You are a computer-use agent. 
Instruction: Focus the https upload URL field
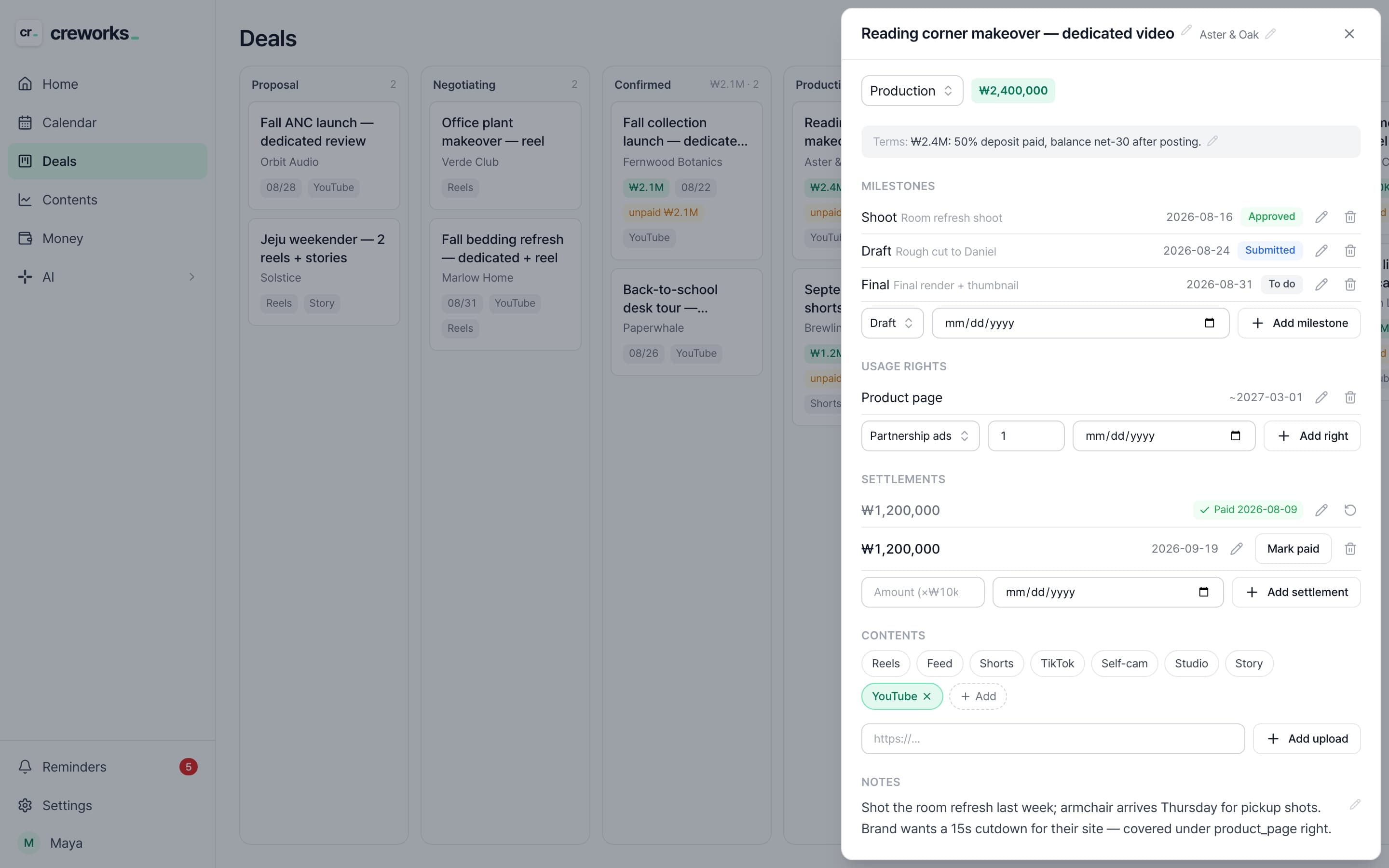1053,739
